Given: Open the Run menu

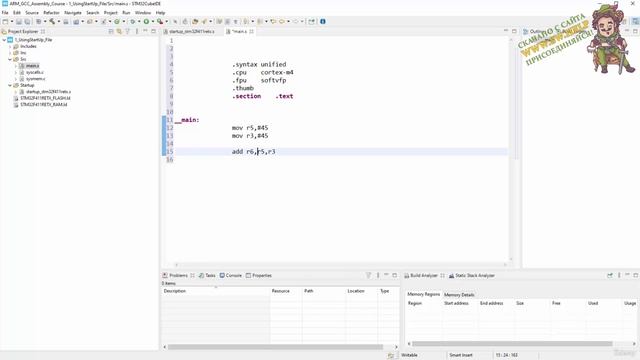Looking at the screenshot, I should [126, 13].
